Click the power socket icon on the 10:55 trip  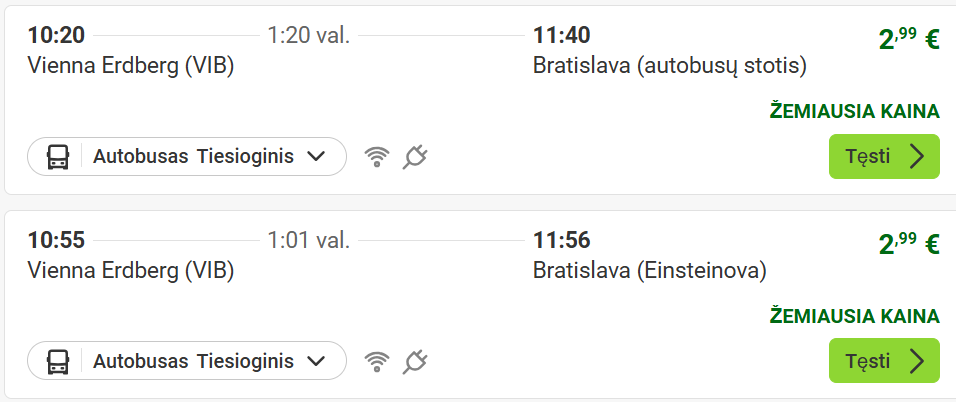pyautogui.click(x=415, y=361)
